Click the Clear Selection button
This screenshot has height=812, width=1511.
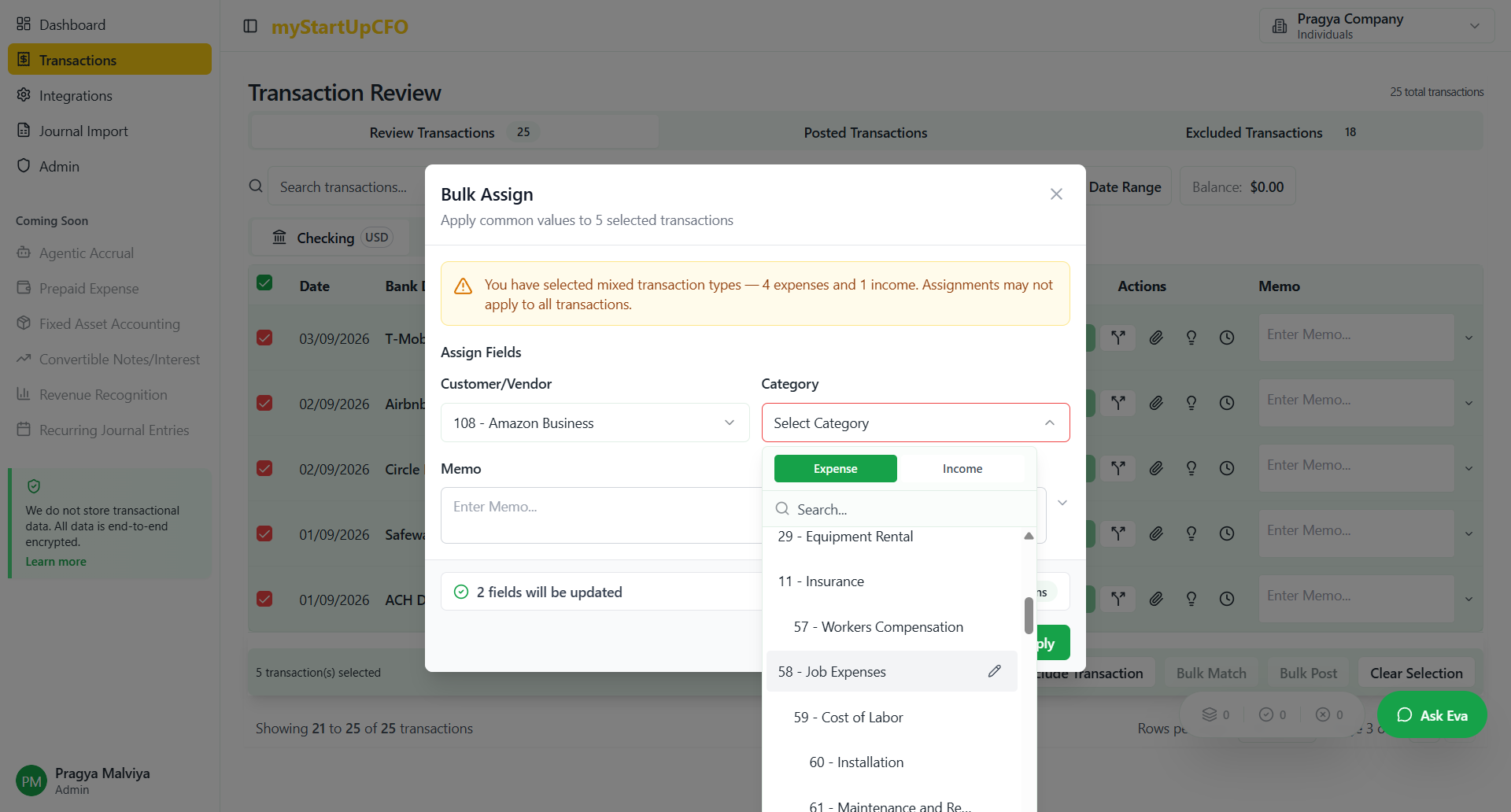(x=1416, y=674)
